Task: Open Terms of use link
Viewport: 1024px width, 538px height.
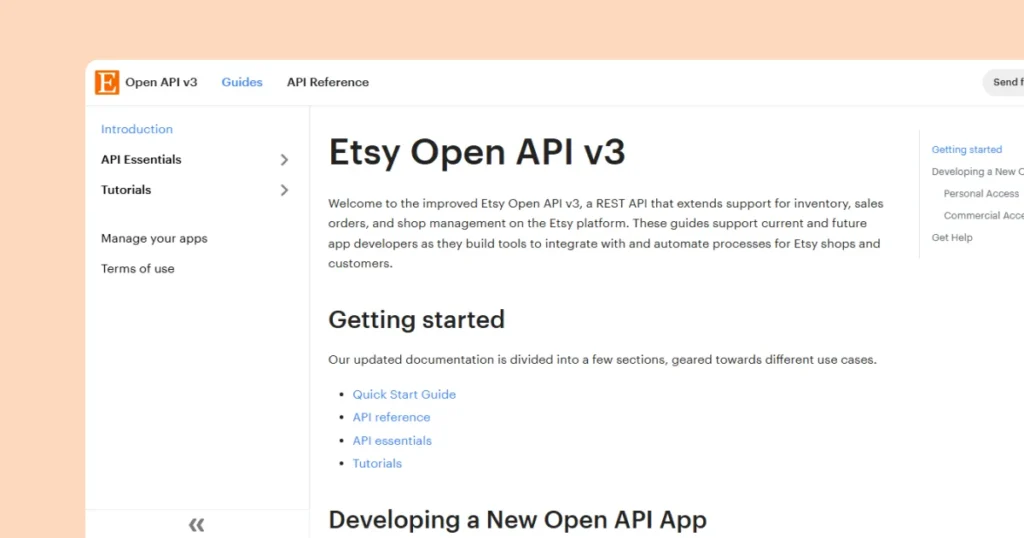Action: tap(138, 268)
